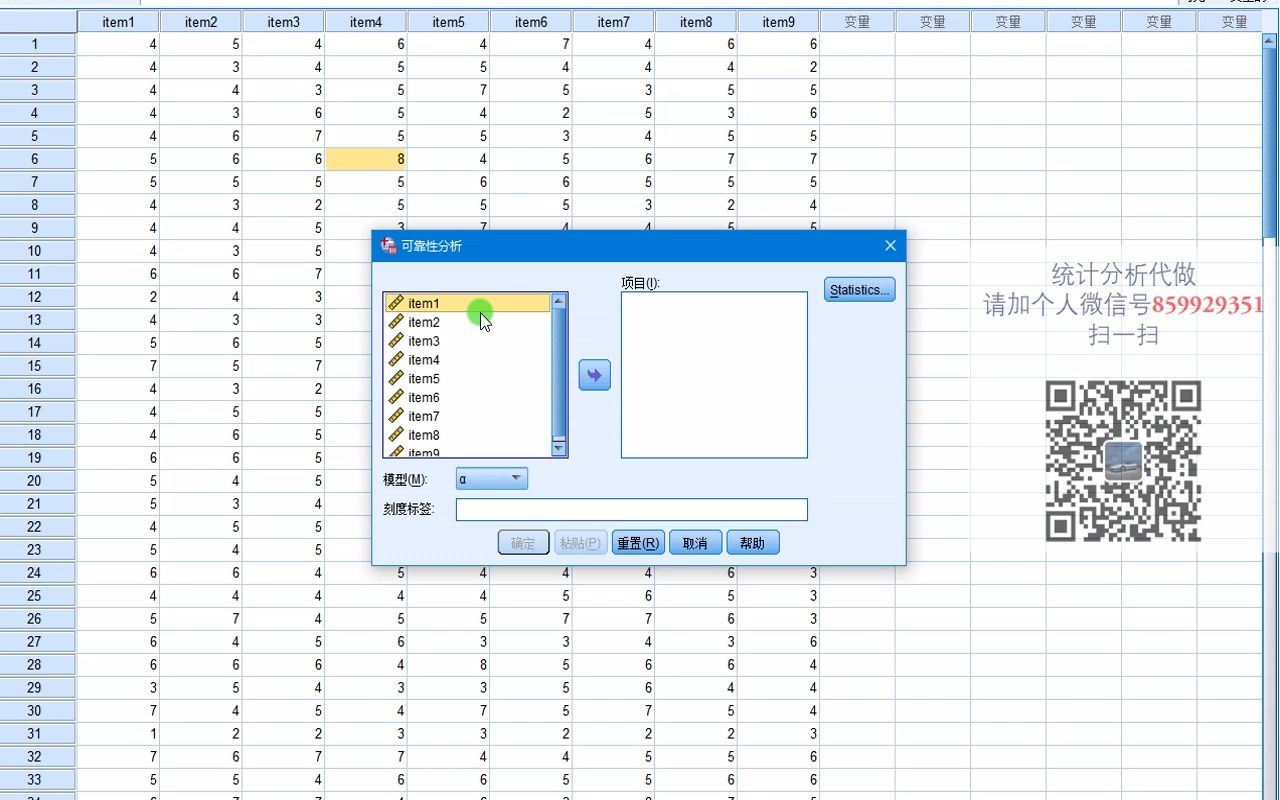Image resolution: width=1280 pixels, height=800 pixels.
Task: Click the highlighted cell 8 in row 6
Action: (x=365, y=159)
